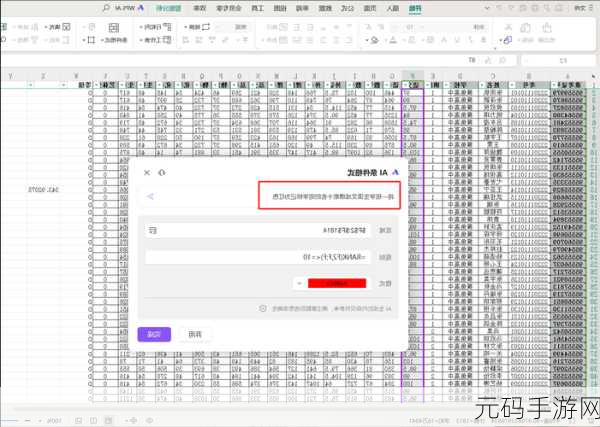Click the 规则 RANK formula field
The image size is (600, 427).
(x=257, y=257)
